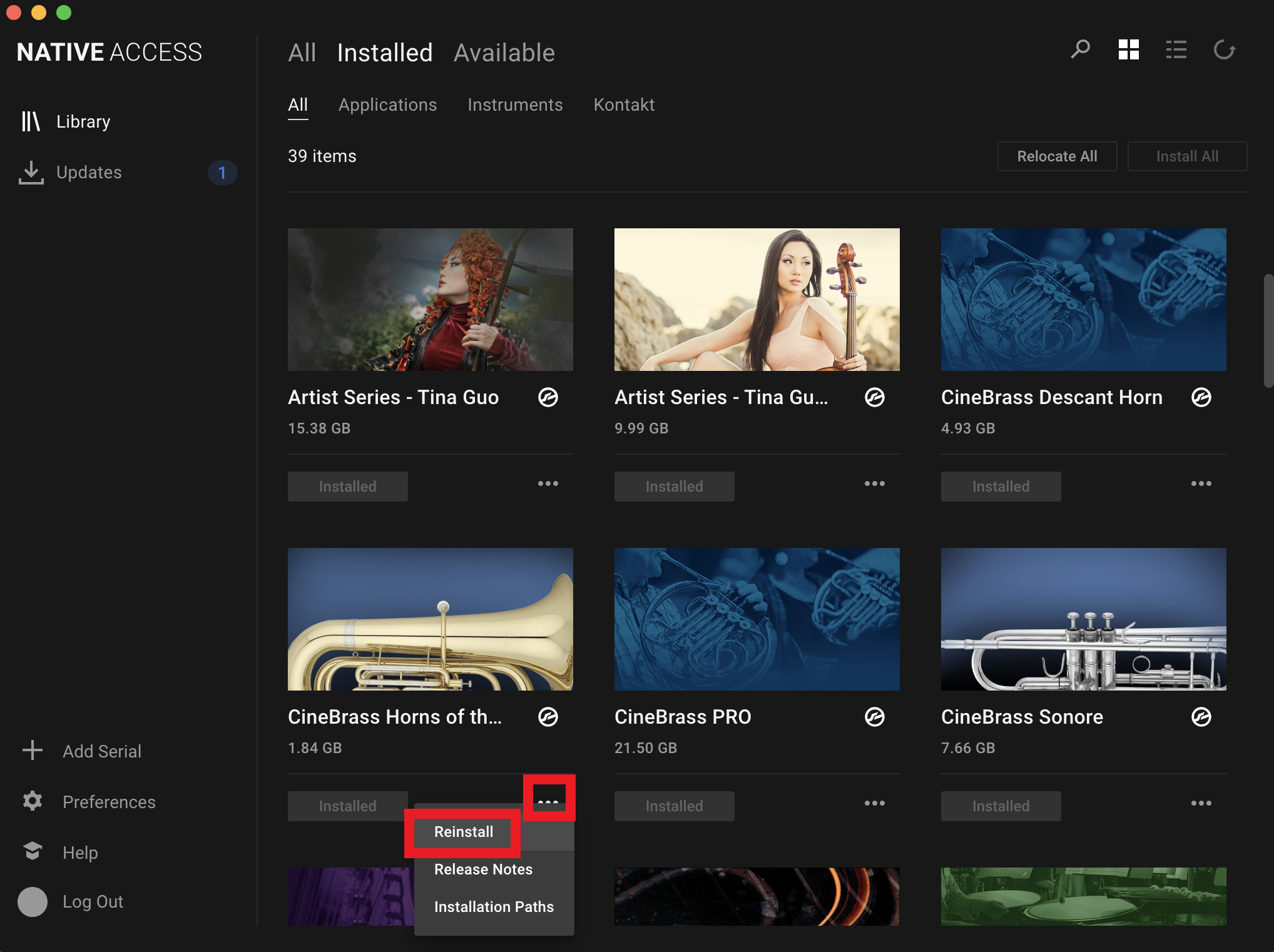Click Kontakt icon beside CineBrass Descant Horn
1274x952 pixels.
pyautogui.click(x=1201, y=397)
